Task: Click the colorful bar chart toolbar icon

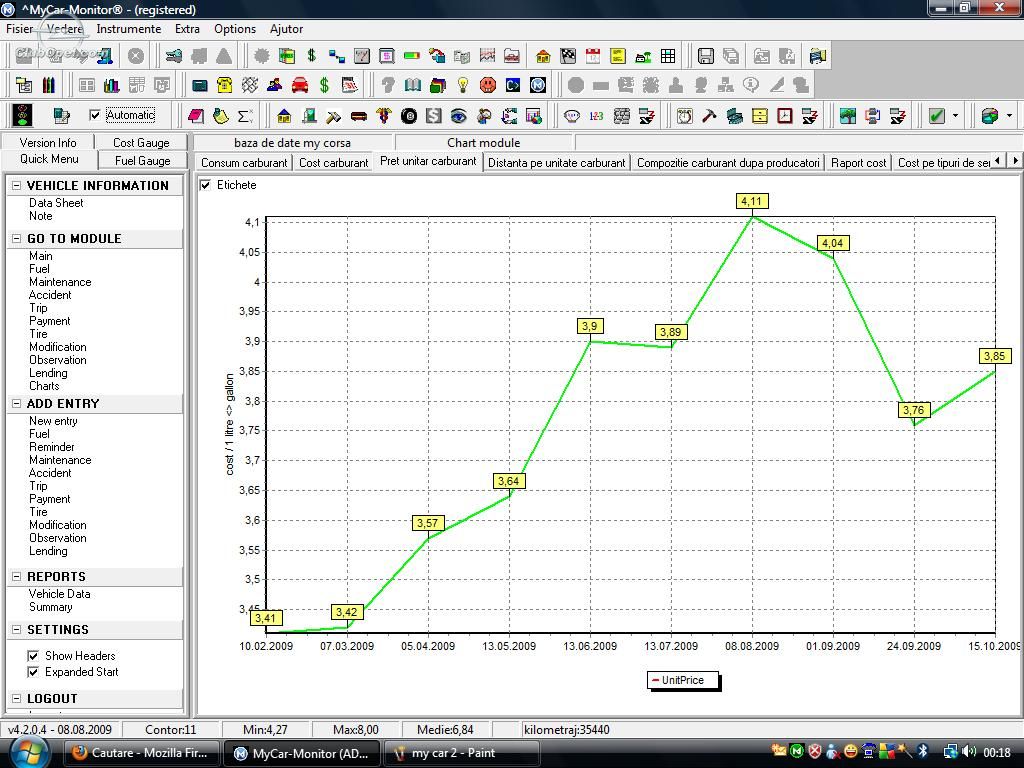Action: tap(112, 85)
